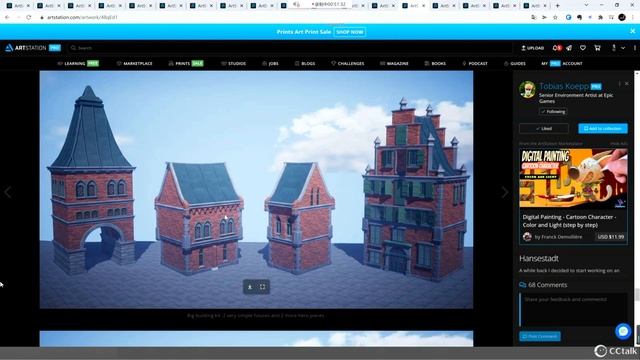
Task: Click the main Hansestadt buildings image
Action: point(256,189)
